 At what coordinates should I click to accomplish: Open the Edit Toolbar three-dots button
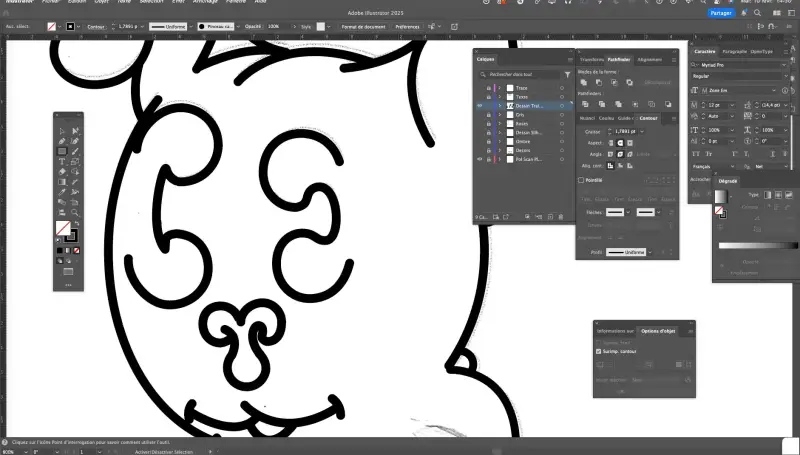coord(68,285)
